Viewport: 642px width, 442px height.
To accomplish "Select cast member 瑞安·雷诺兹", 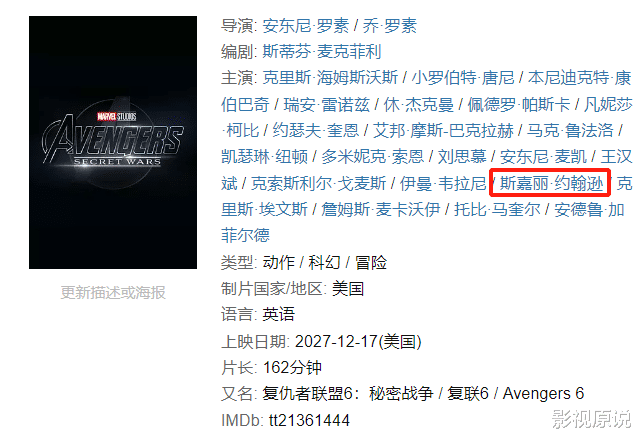I will pos(327,105).
